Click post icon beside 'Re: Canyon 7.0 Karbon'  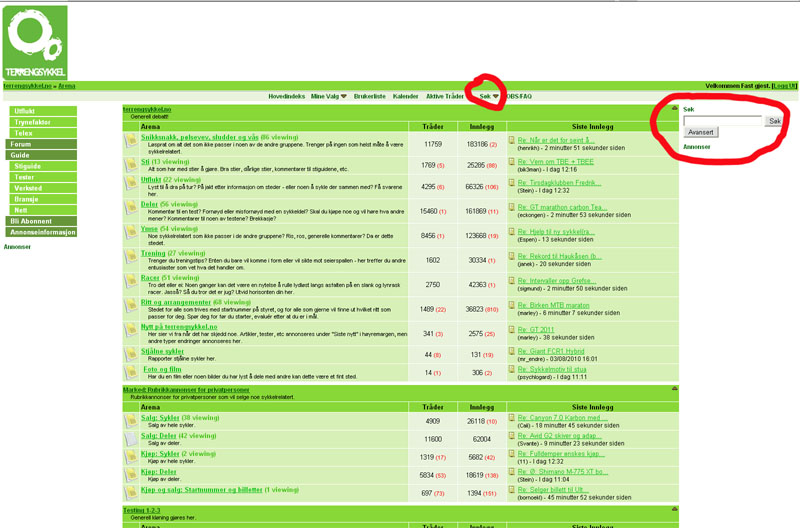tap(510, 418)
